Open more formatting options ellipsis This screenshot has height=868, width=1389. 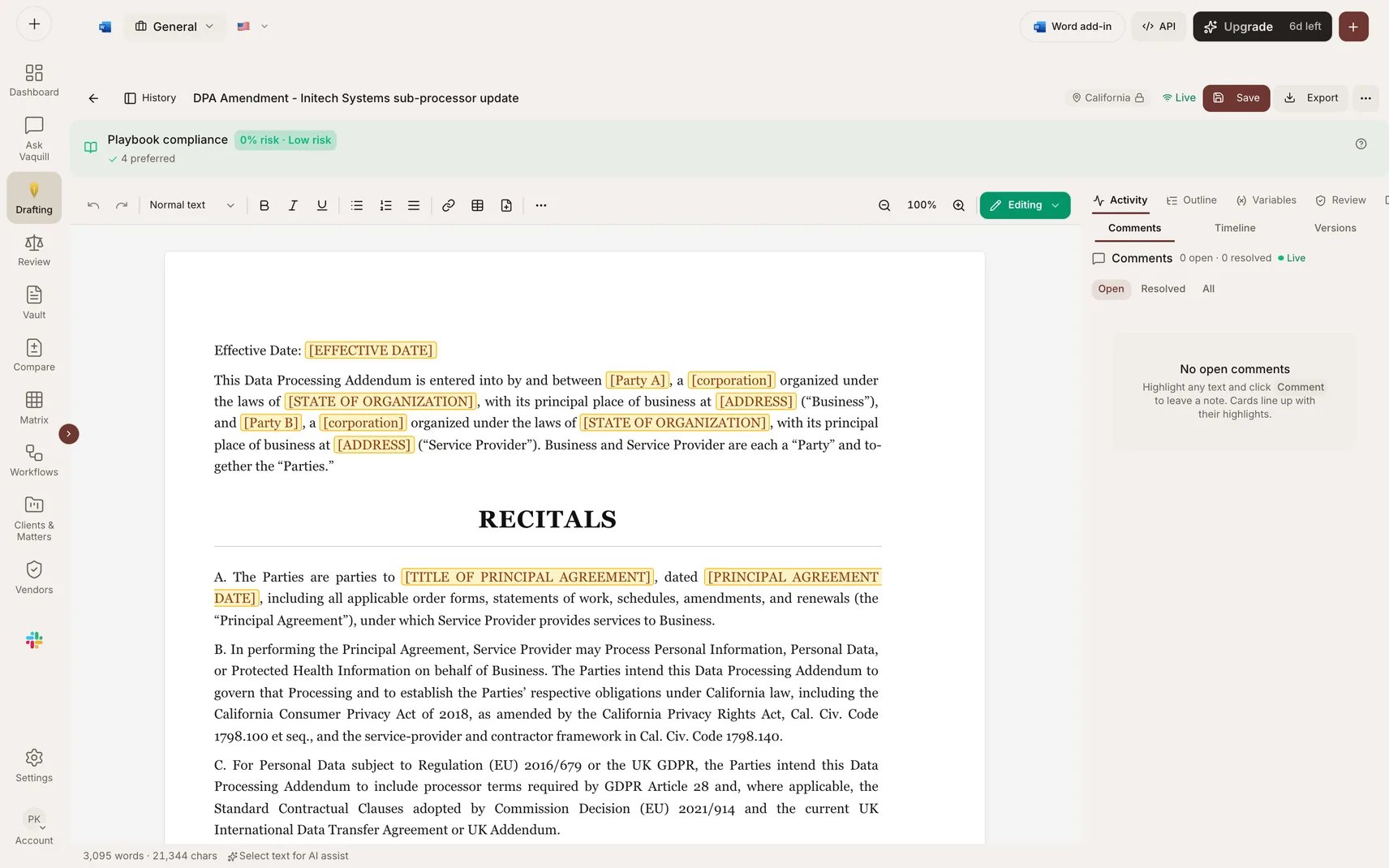(541, 205)
